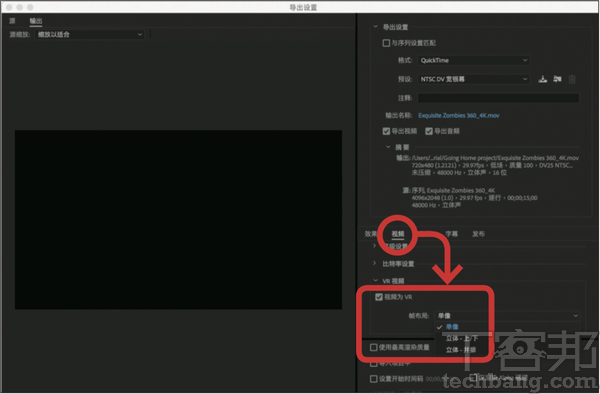Image resolution: width=600 pixels, height=394 pixels.
Task: Choose 立体 - 上/下 layout option
Action: coord(461,338)
